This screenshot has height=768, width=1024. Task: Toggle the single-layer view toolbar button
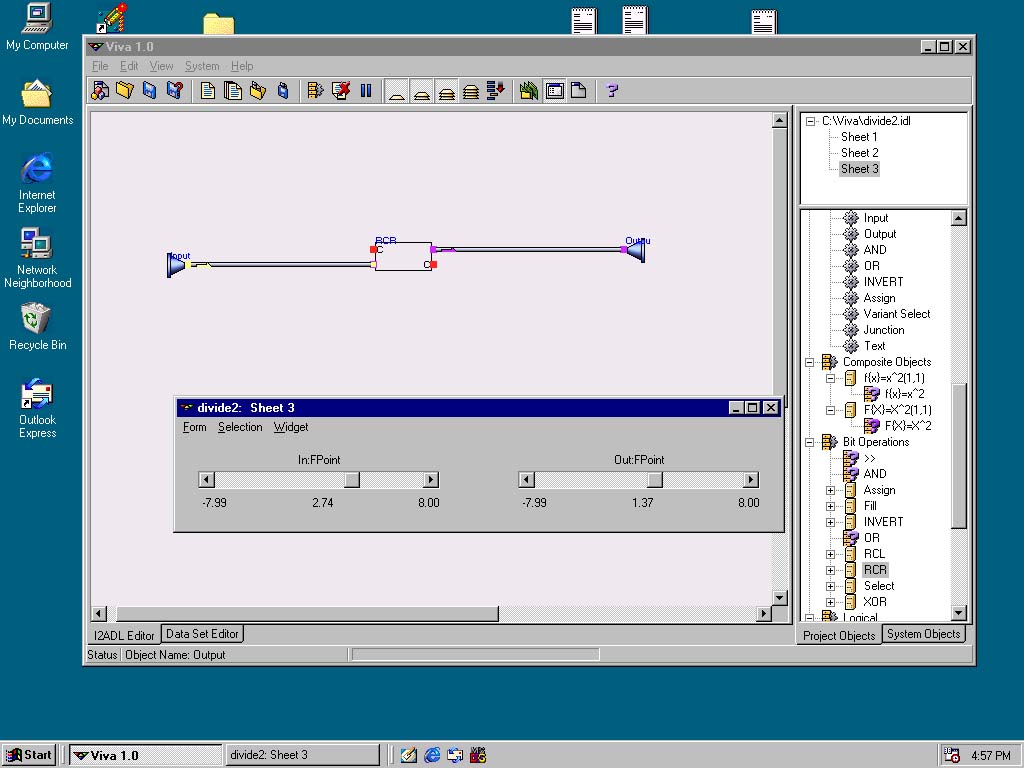coord(397,91)
